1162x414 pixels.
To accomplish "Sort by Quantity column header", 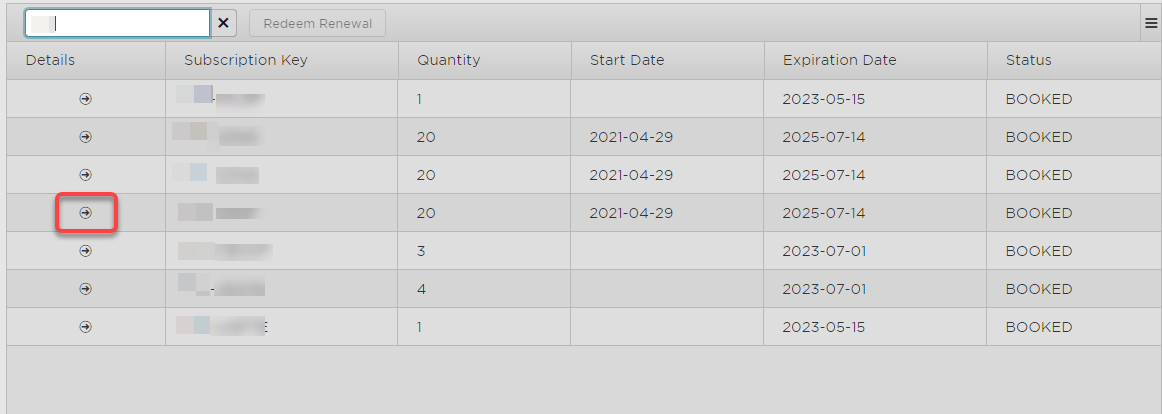I will click(449, 60).
